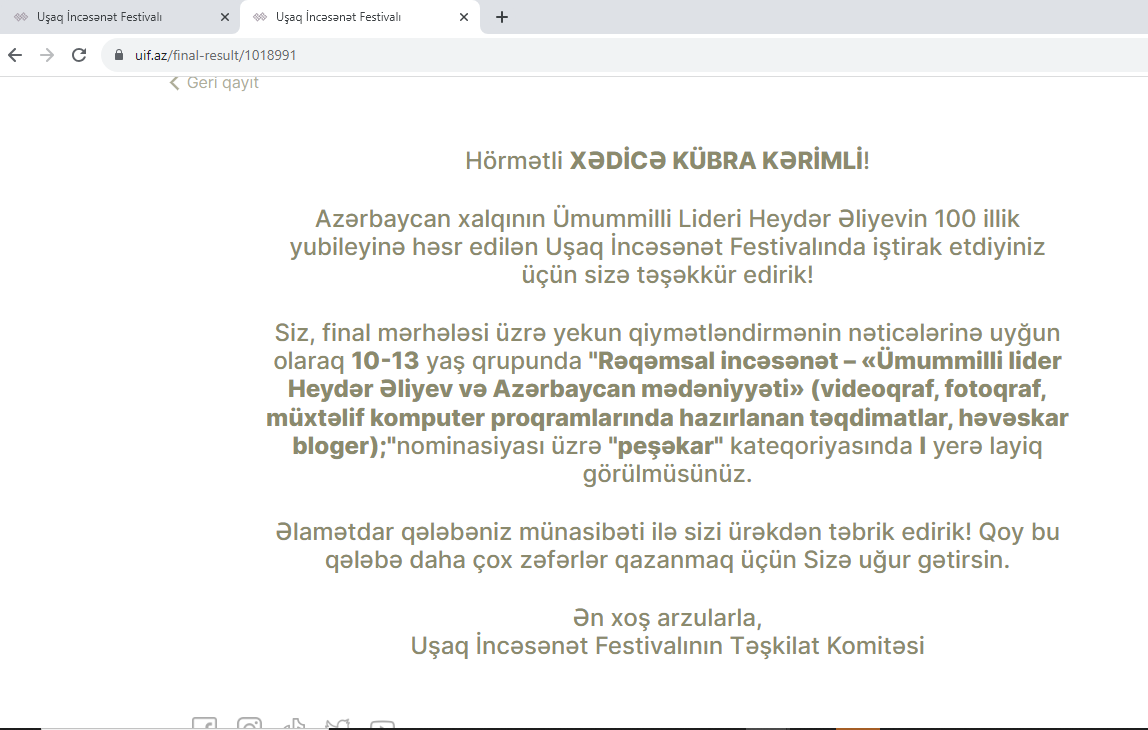Viewport: 1148px width, 730px height.
Task: Click the word 'görülmüsünüz.'
Action: 667,474
